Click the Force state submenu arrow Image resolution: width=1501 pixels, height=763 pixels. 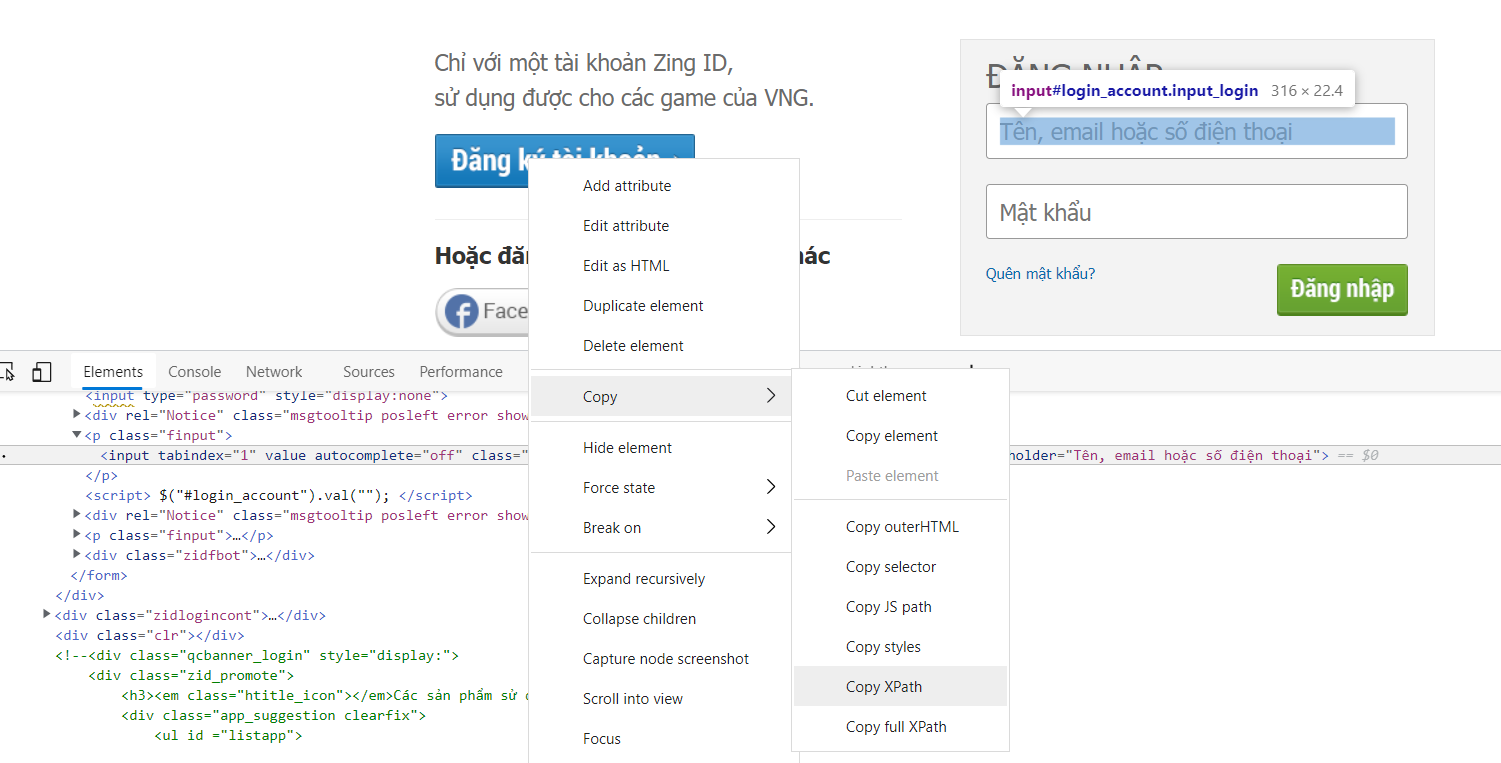click(771, 487)
